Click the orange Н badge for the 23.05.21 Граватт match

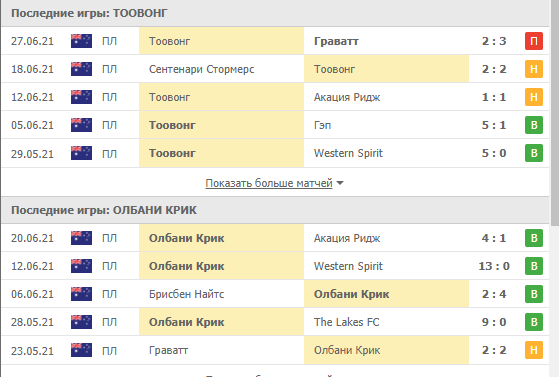pyautogui.click(x=534, y=350)
